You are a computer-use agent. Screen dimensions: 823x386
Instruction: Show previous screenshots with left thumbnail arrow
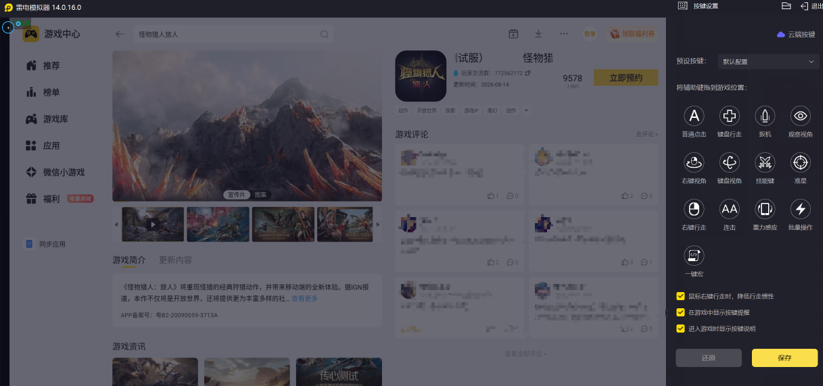click(117, 224)
